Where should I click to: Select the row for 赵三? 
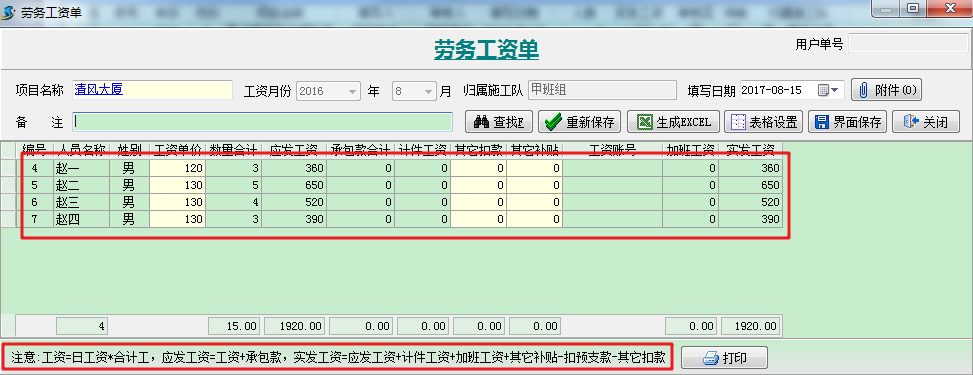pyautogui.click(x=400, y=202)
